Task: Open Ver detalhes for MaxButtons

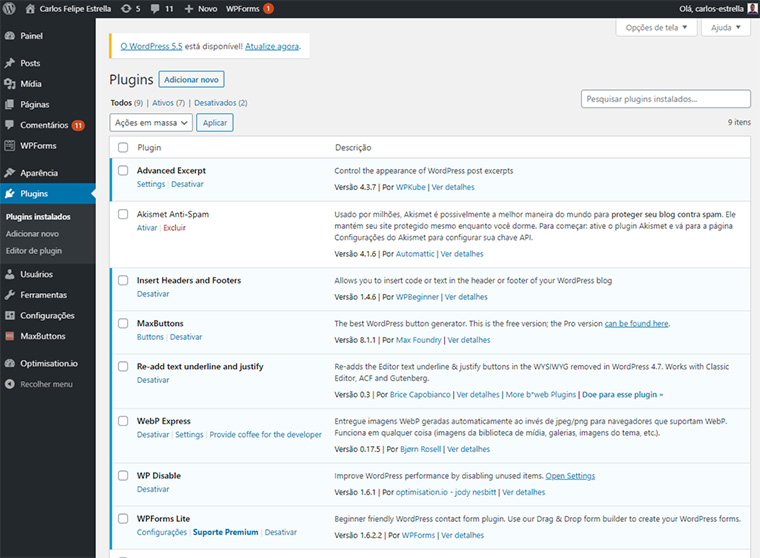Action: pos(469,340)
